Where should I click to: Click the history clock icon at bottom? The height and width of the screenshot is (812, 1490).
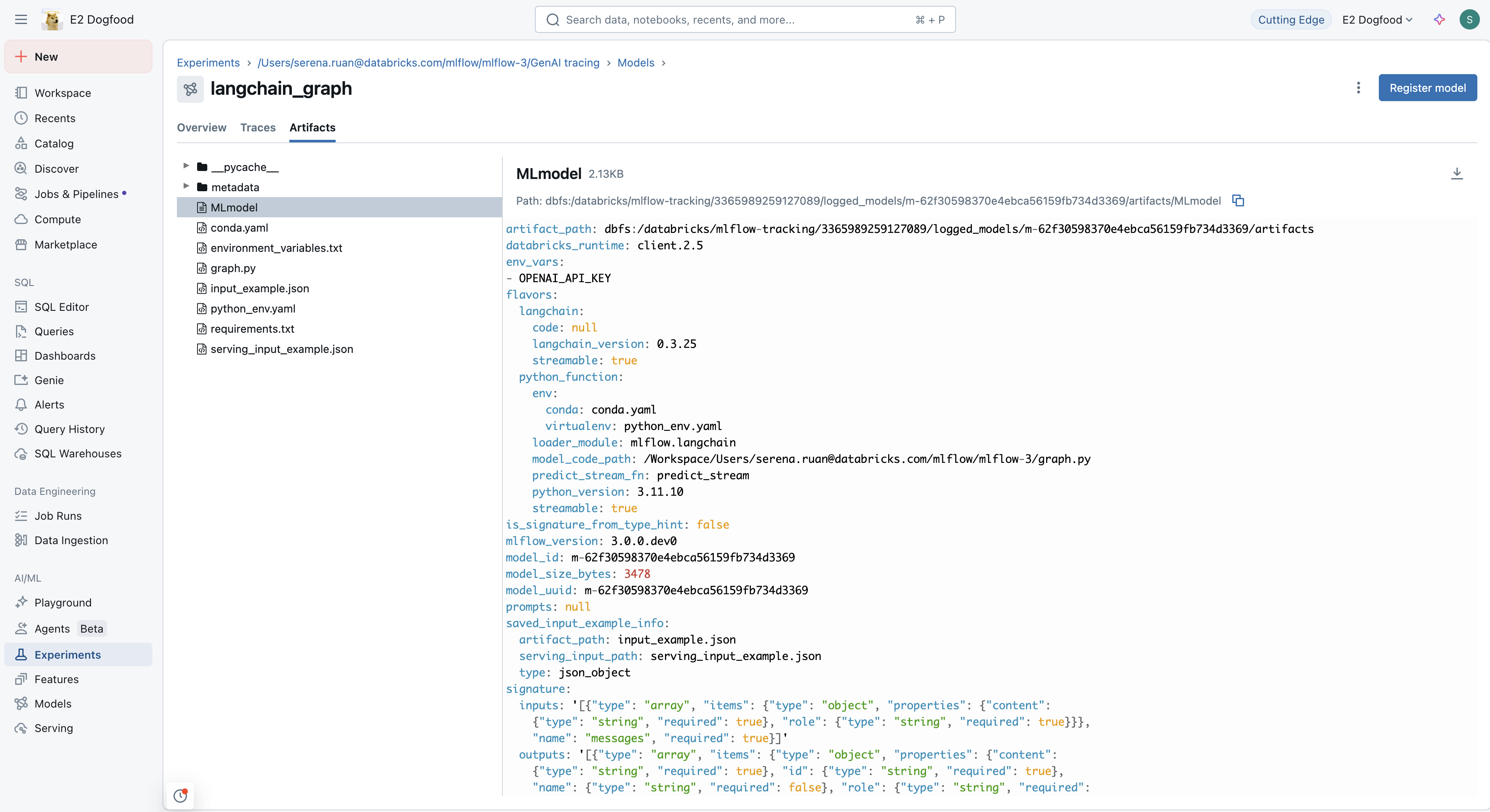(181, 796)
